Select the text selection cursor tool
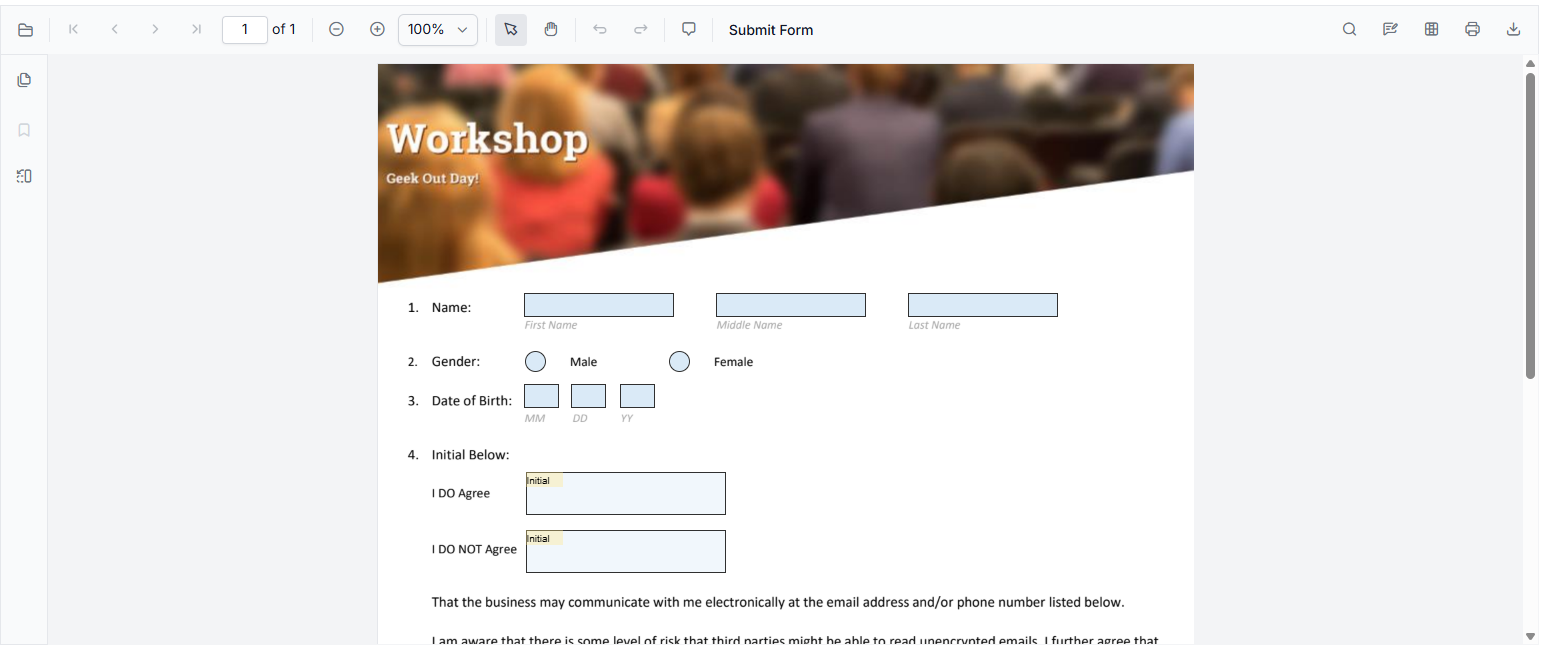The height and width of the screenshot is (653, 1543). pos(510,29)
